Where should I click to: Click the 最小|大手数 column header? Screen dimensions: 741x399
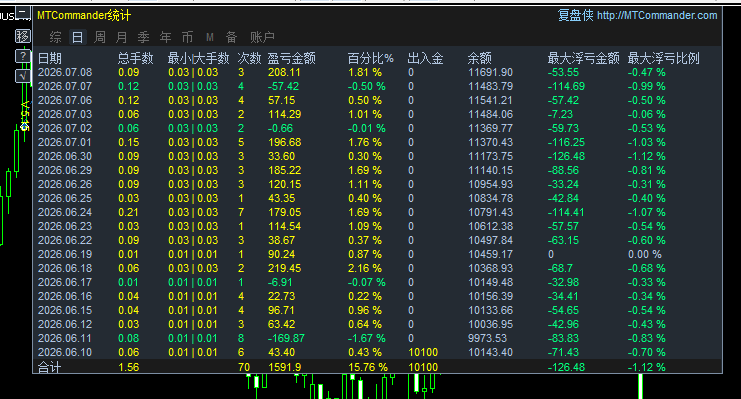(198, 59)
